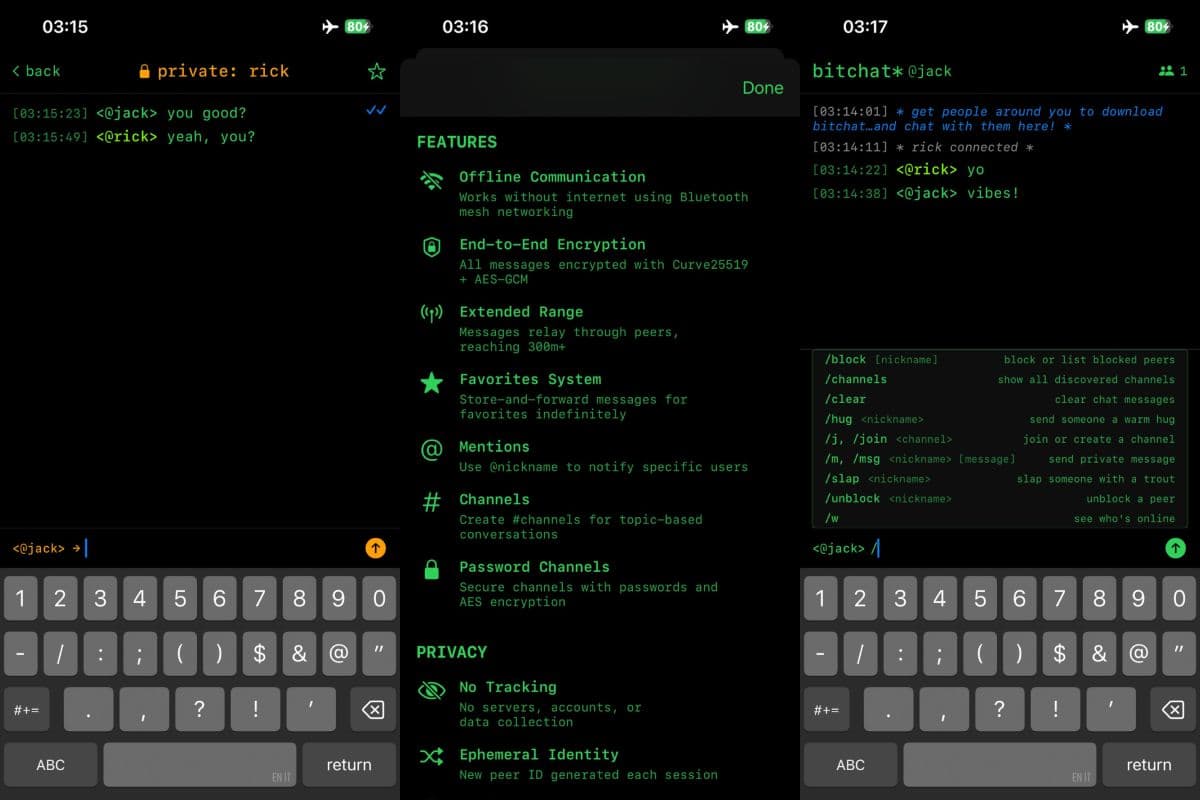This screenshot has height=800, width=1200.
Task: Tap the Done button
Action: click(x=763, y=88)
